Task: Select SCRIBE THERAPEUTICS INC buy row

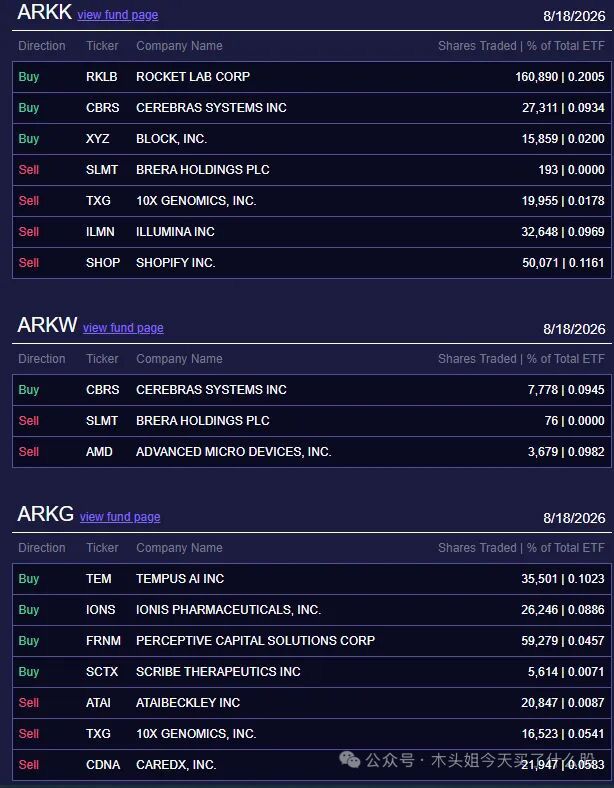Action: 312,672
